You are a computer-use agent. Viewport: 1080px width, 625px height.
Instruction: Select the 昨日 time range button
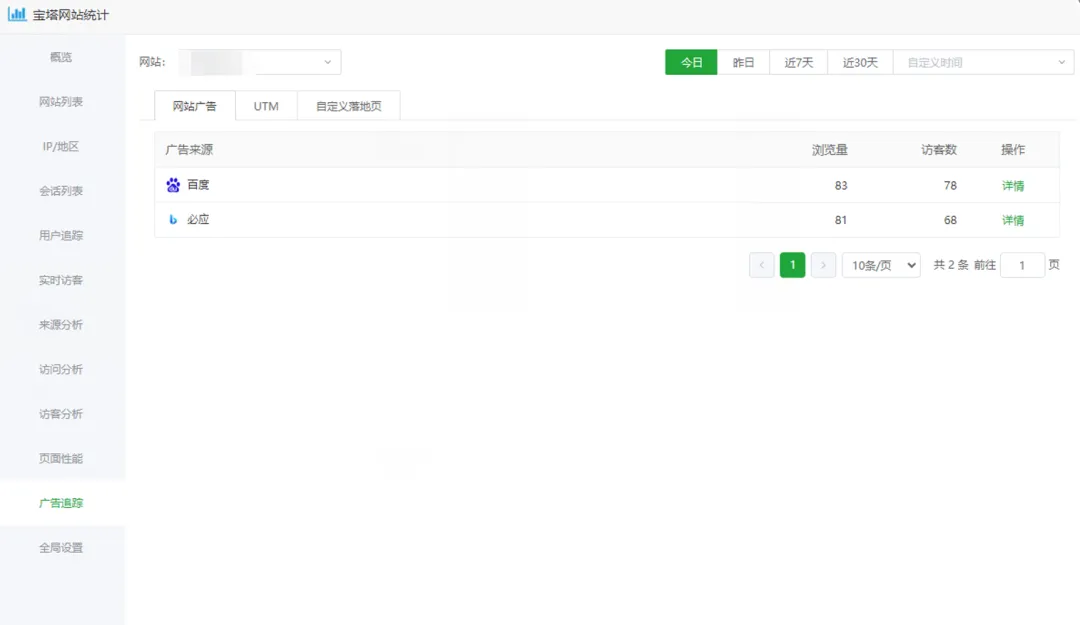coord(743,62)
